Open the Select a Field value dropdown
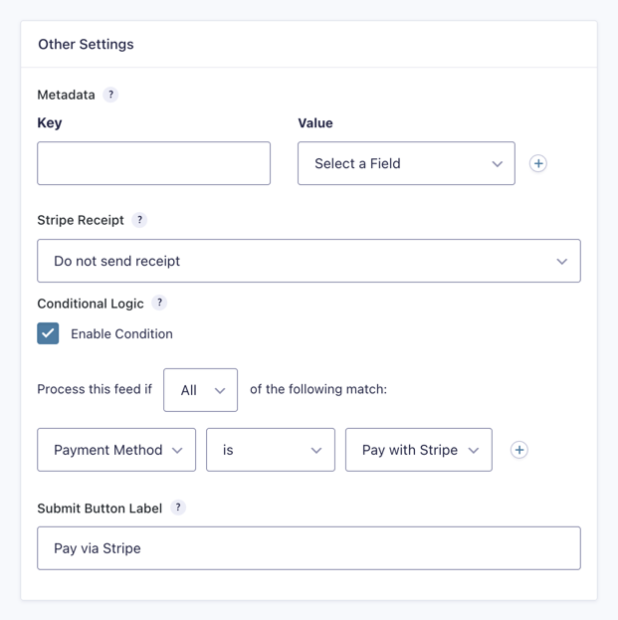Screen dimensions: 618x620 (x=406, y=163)
